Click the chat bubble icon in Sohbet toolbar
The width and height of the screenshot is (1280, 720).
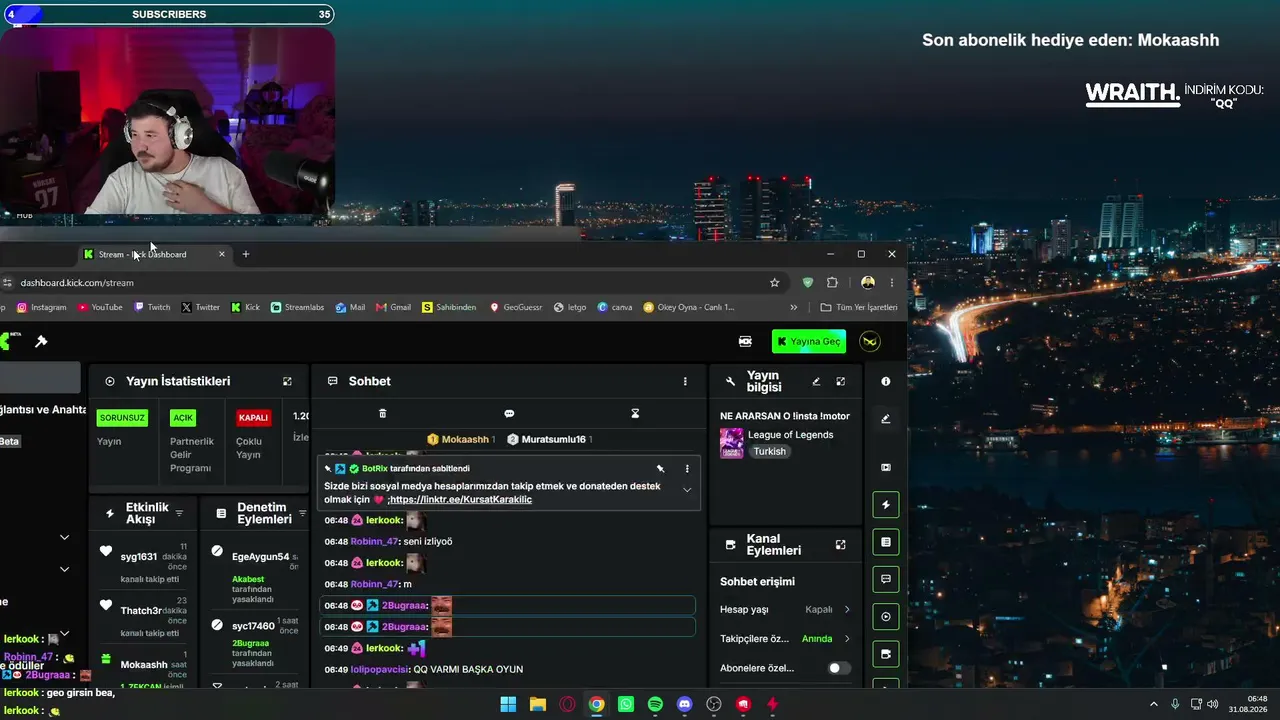pos(509,413)
